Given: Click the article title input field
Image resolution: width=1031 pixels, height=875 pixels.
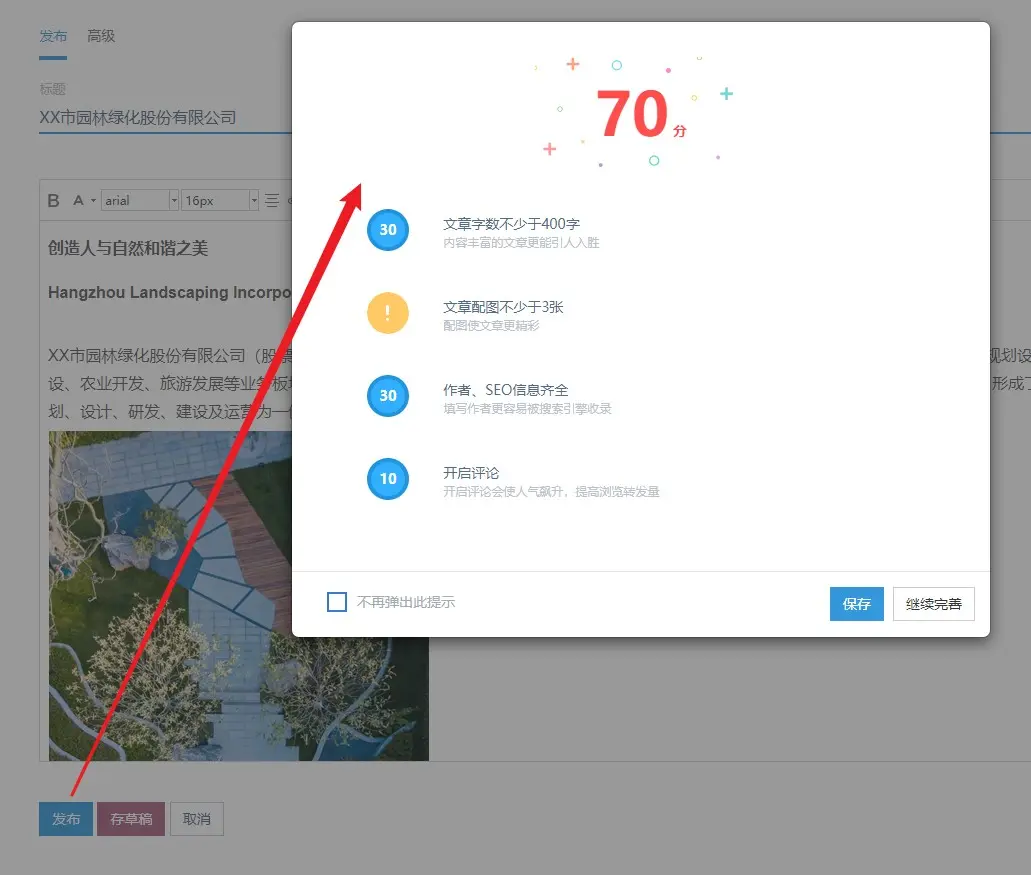Looking at the screenshot, I should [160, 118].
